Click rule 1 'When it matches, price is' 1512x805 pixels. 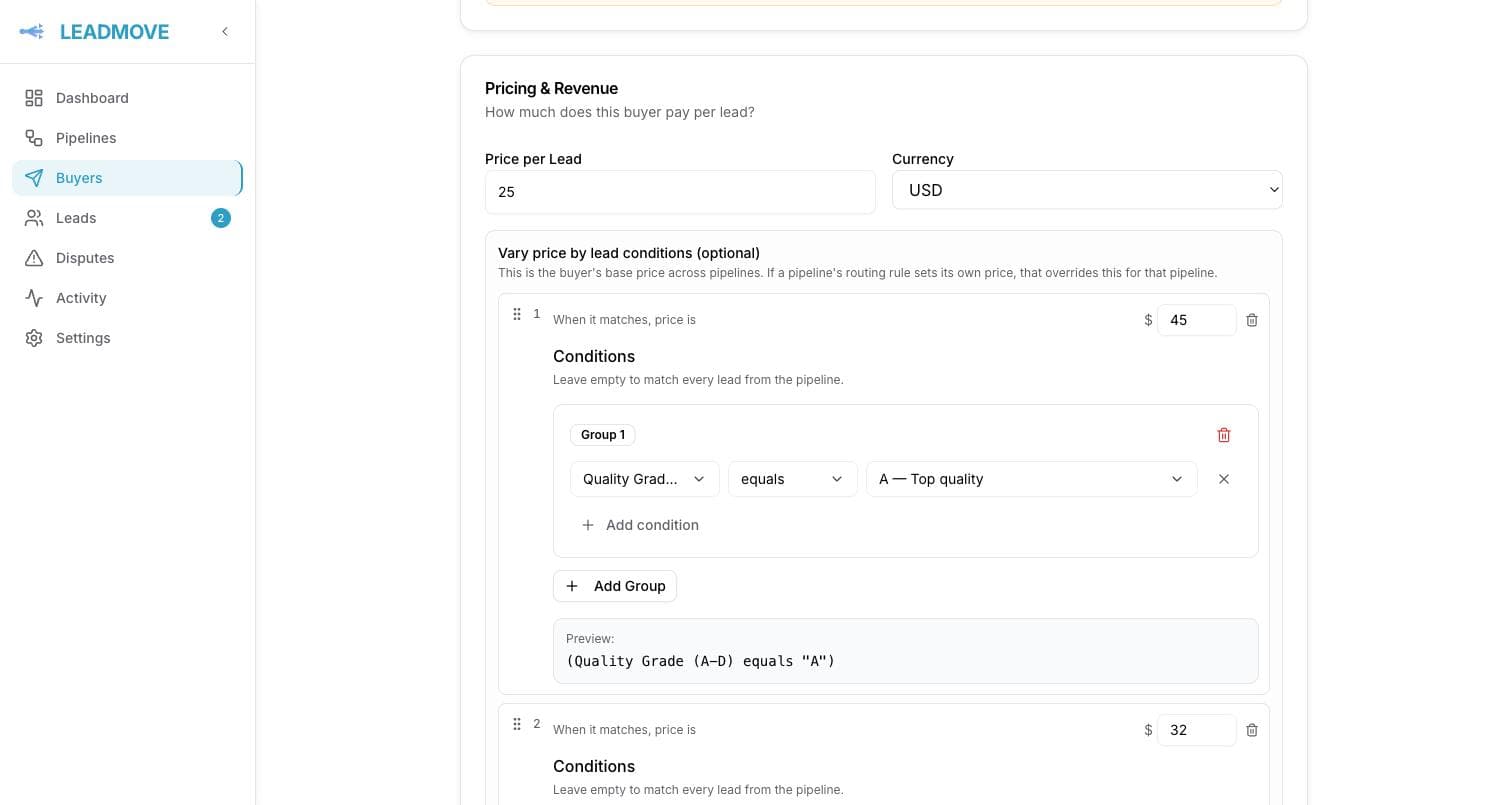tap(624, 320)
